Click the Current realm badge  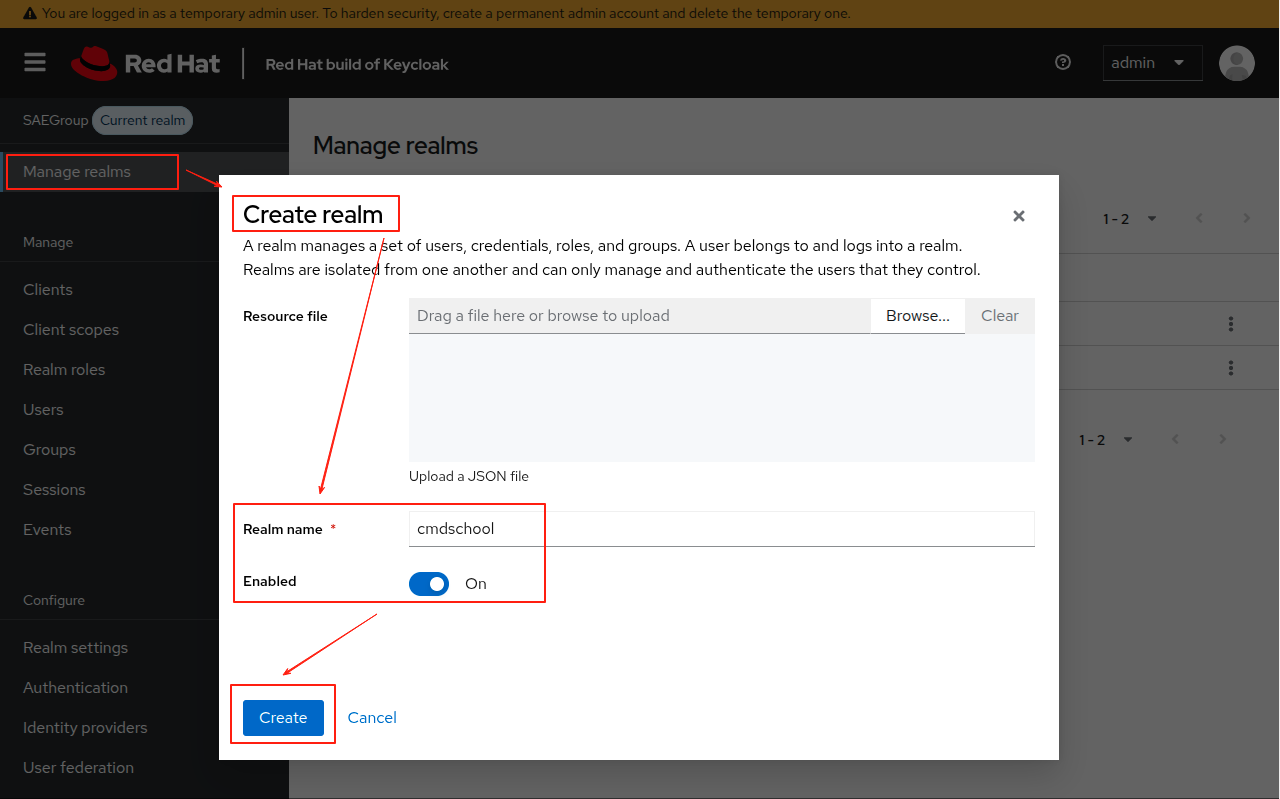click(x=143, y=121)
